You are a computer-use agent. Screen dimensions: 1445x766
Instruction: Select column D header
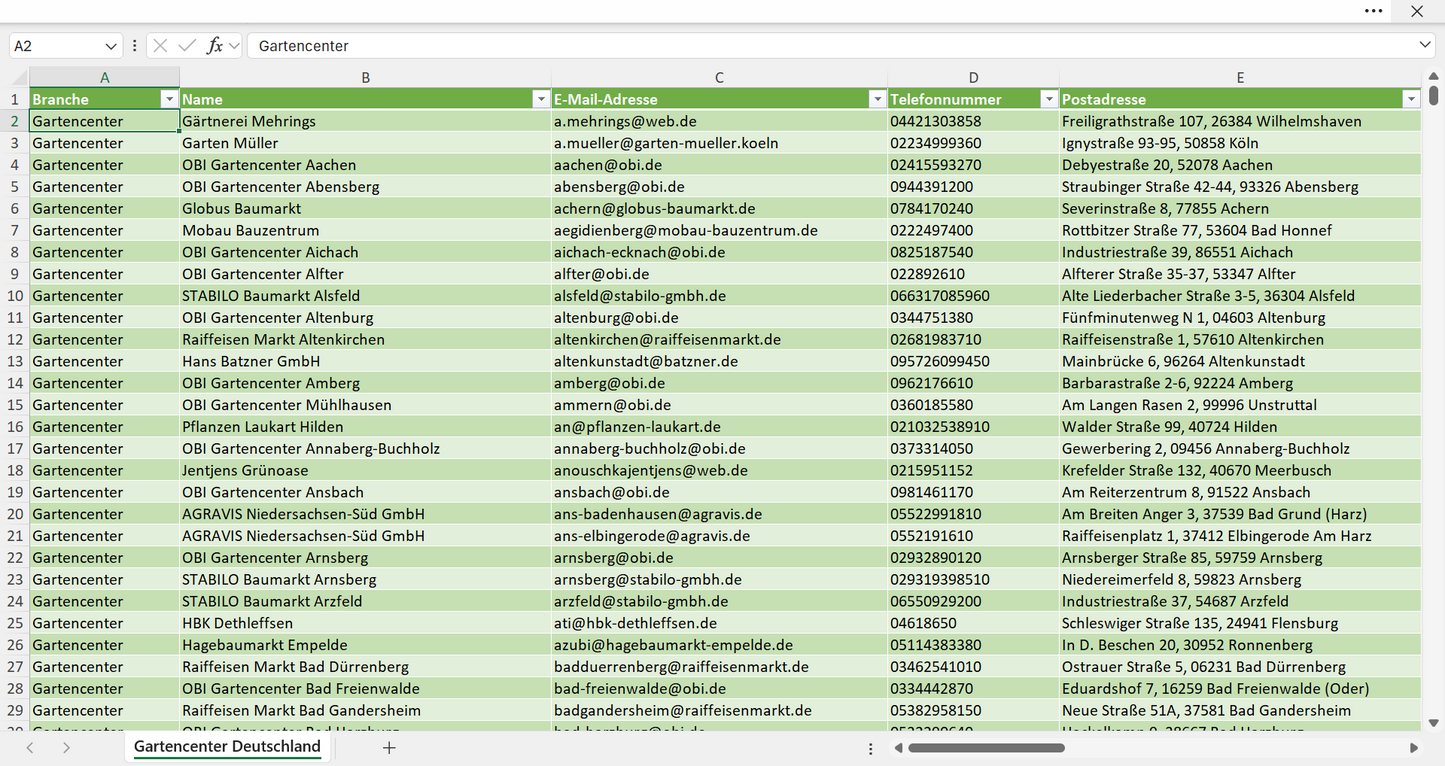[x=974, y=77]
